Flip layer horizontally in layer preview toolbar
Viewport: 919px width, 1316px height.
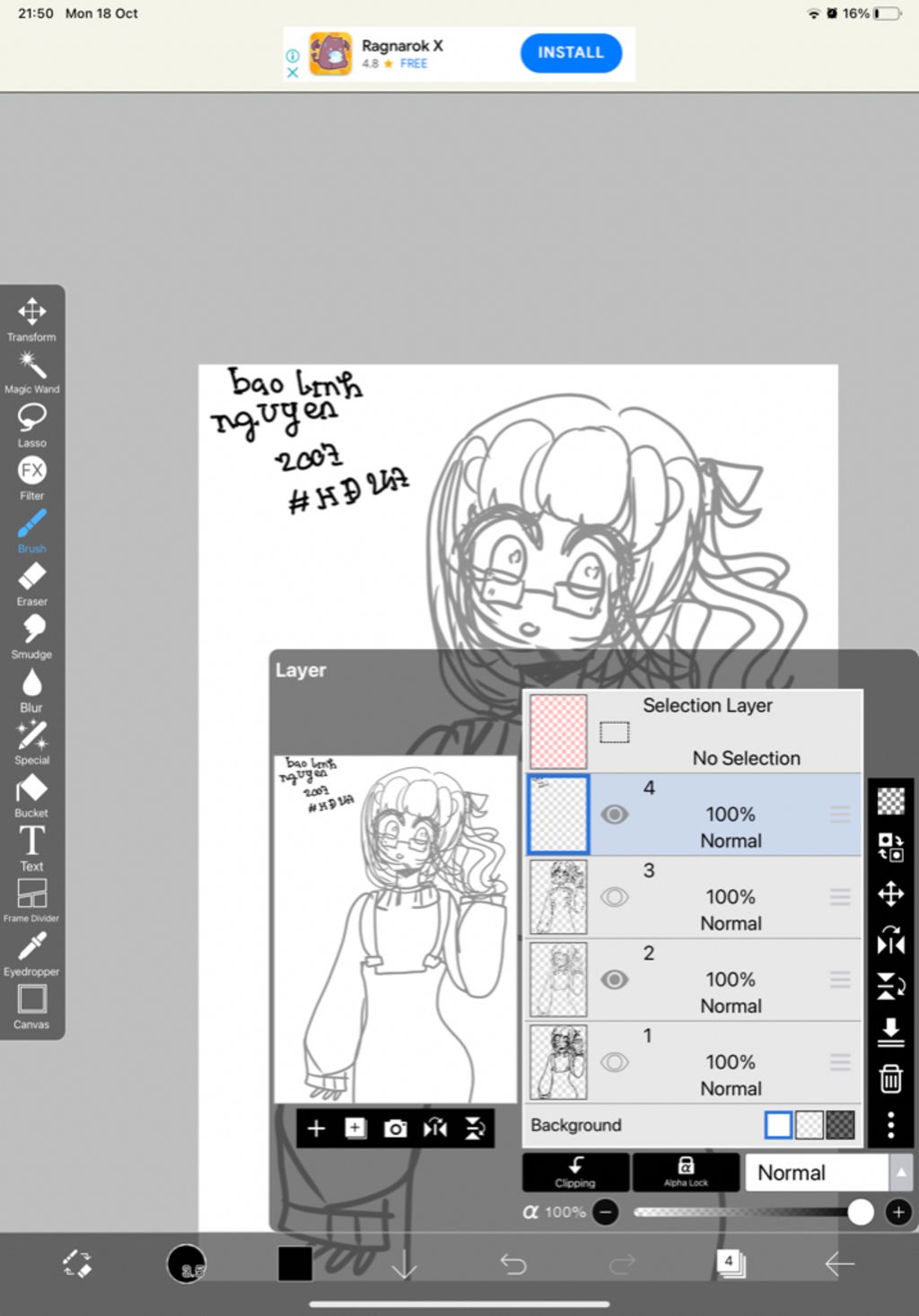point(435,1129)
